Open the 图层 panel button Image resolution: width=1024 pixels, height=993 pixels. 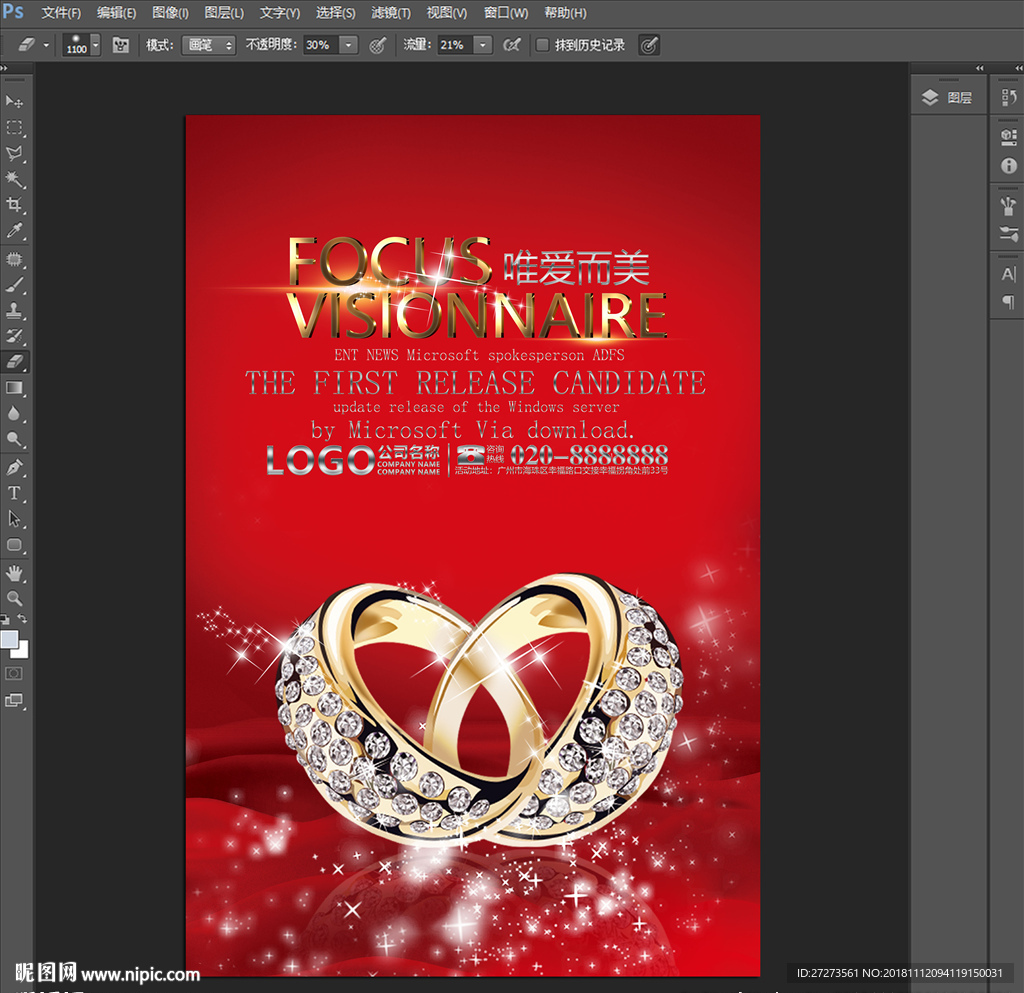point(948,97)
